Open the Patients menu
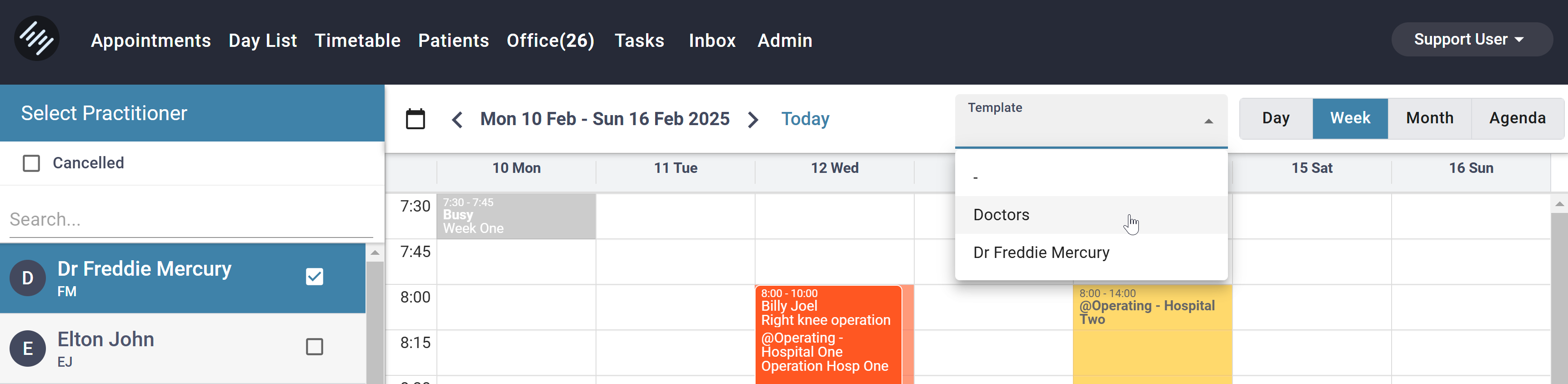The image size is (1568, 384). tap(453, 40)
